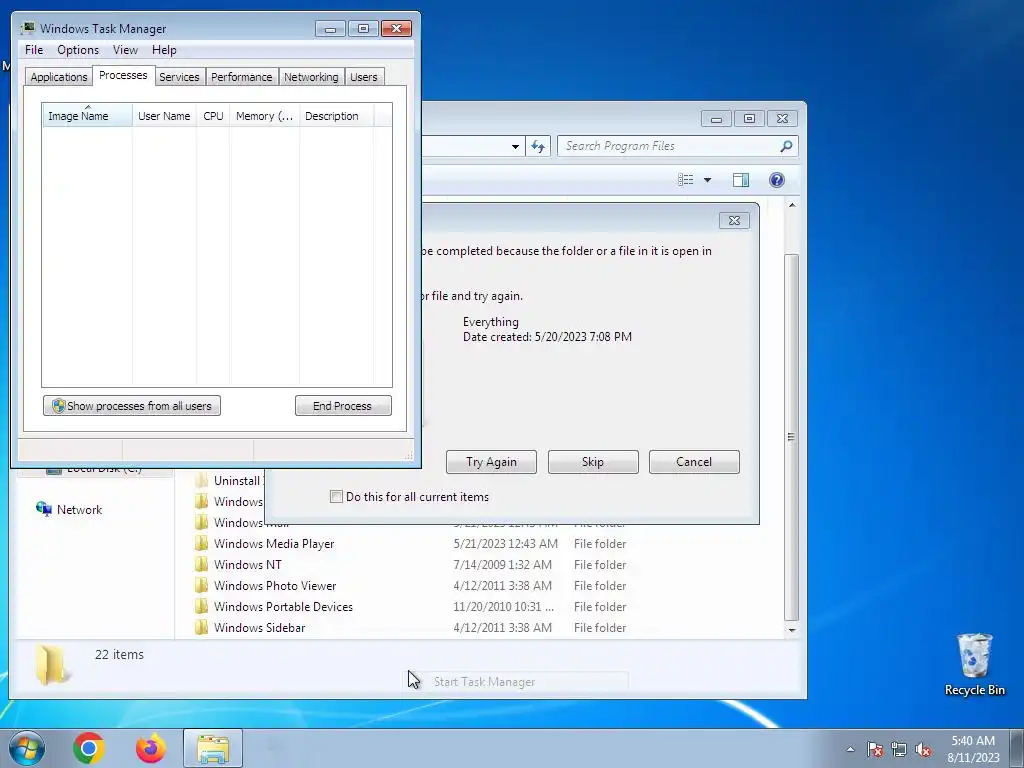Select the Uninstall folder icon

pyautogui.click(x=202, y=481)
